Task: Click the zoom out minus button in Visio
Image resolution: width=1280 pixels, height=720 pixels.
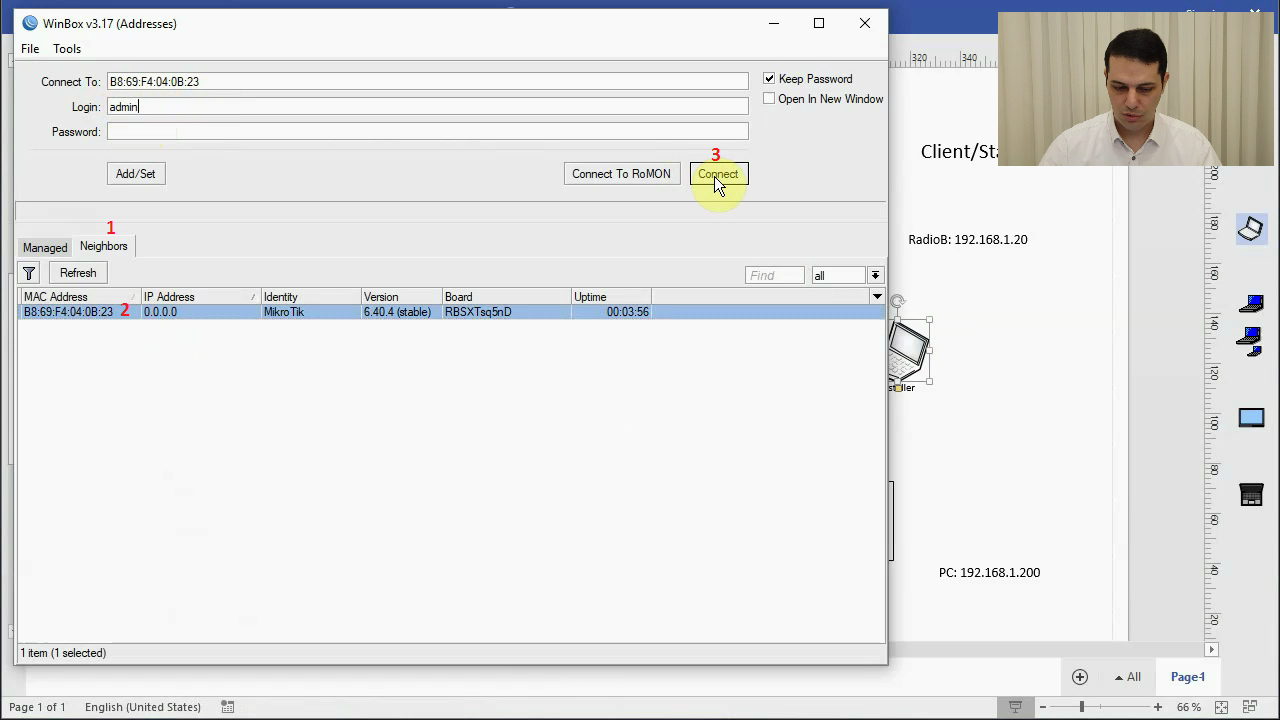Action: click(1042, 707)
